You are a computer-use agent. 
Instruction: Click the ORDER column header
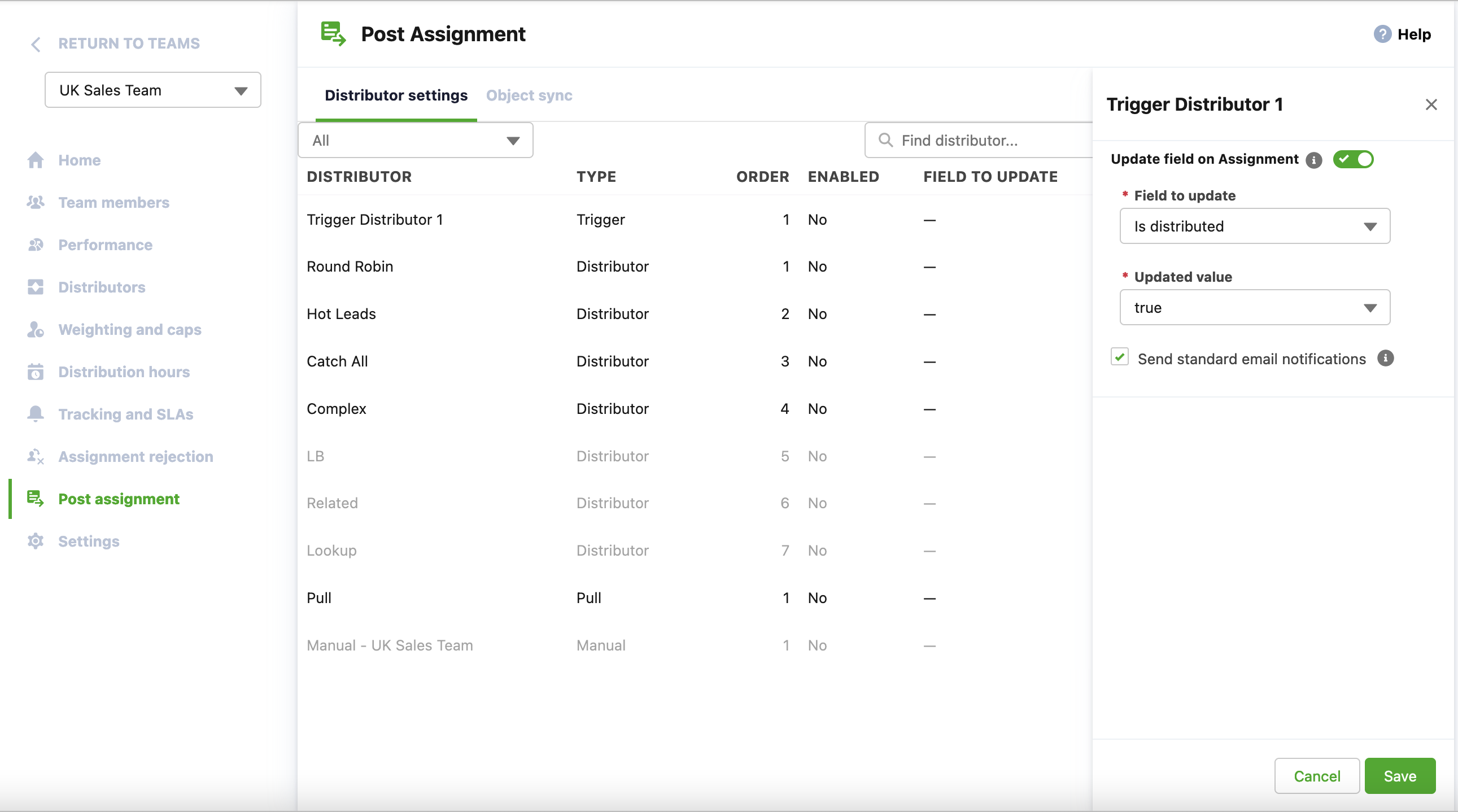[x=762, y=177]
